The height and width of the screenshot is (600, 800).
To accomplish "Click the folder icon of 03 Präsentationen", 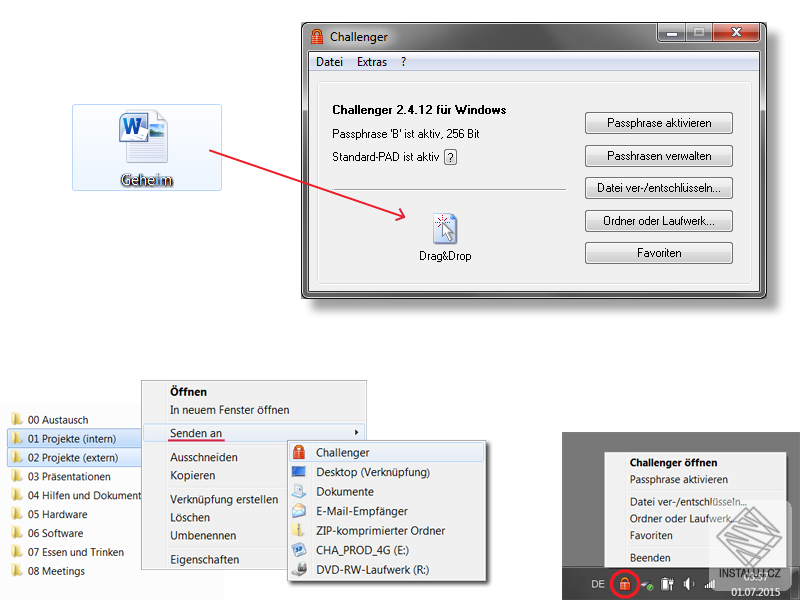I will [17, 476].
